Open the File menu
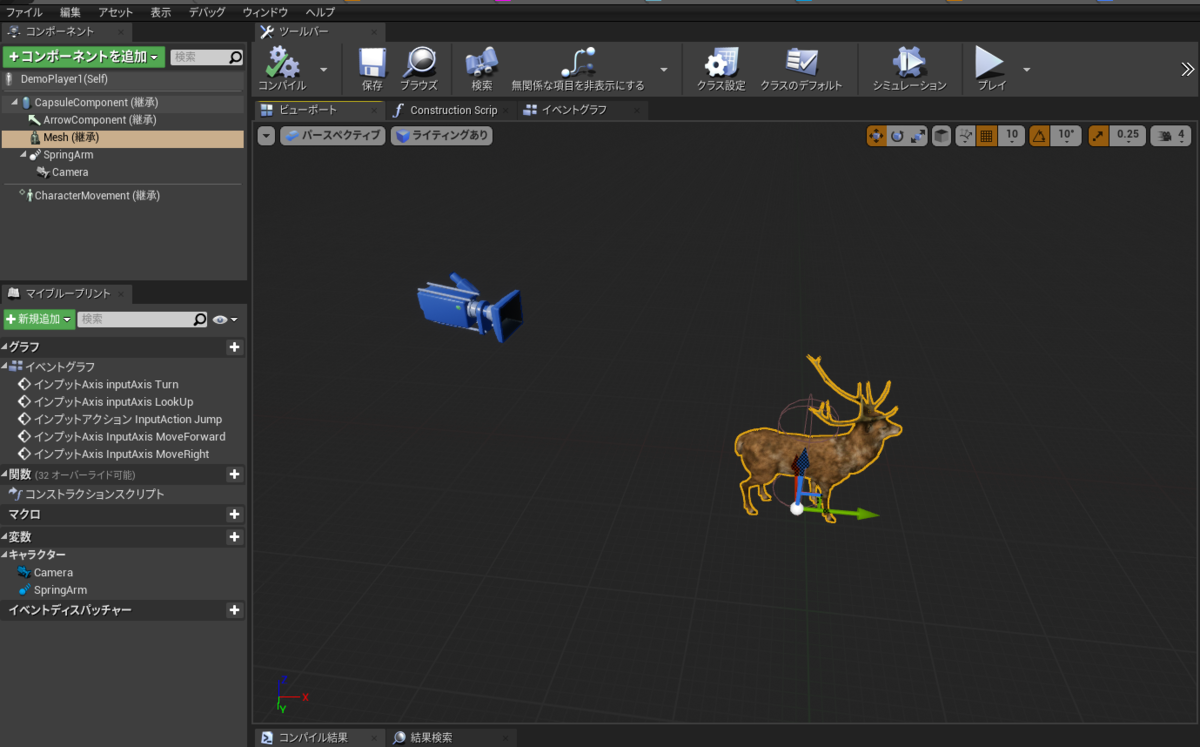The image size is (1200, 747). (x=24, y=12)
